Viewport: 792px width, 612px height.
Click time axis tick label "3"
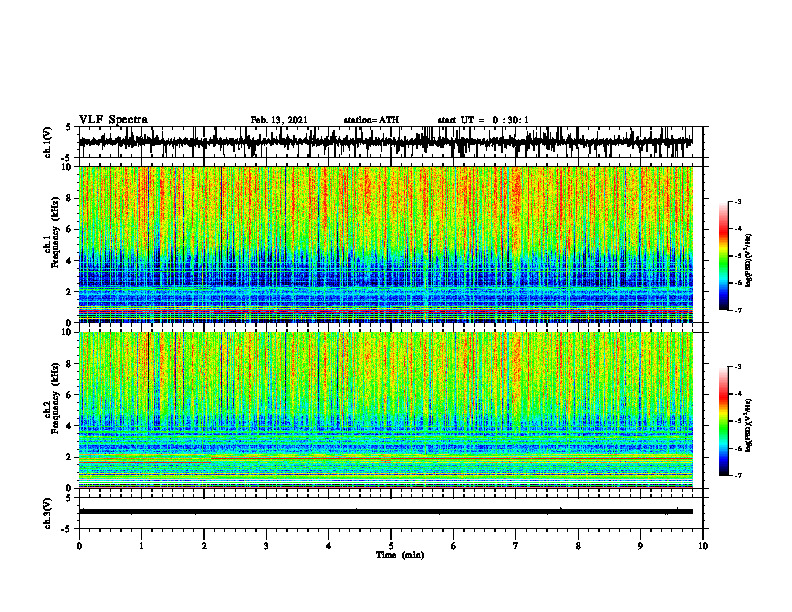pyautogui.click(x=266, y=546)
